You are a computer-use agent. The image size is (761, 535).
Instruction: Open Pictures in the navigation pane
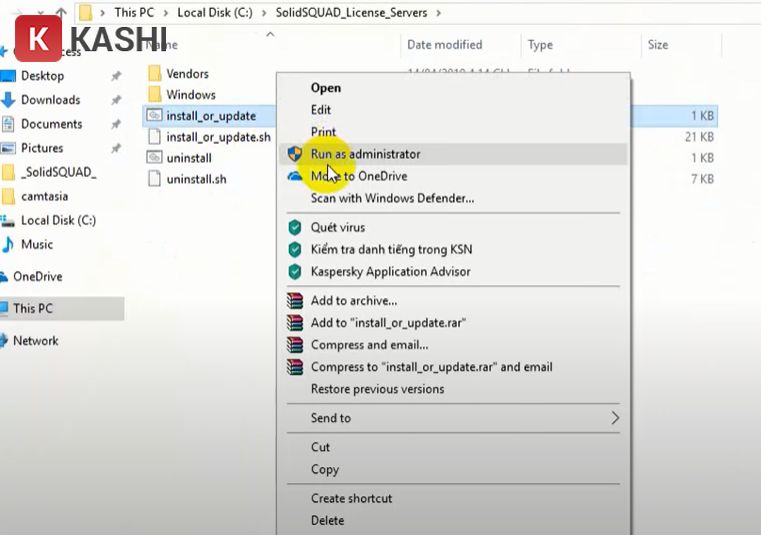42,148
